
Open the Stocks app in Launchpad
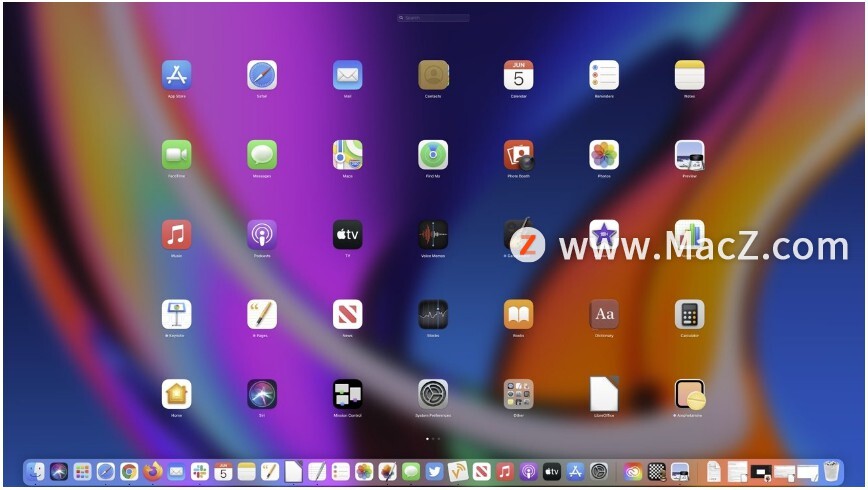[433, 314]
